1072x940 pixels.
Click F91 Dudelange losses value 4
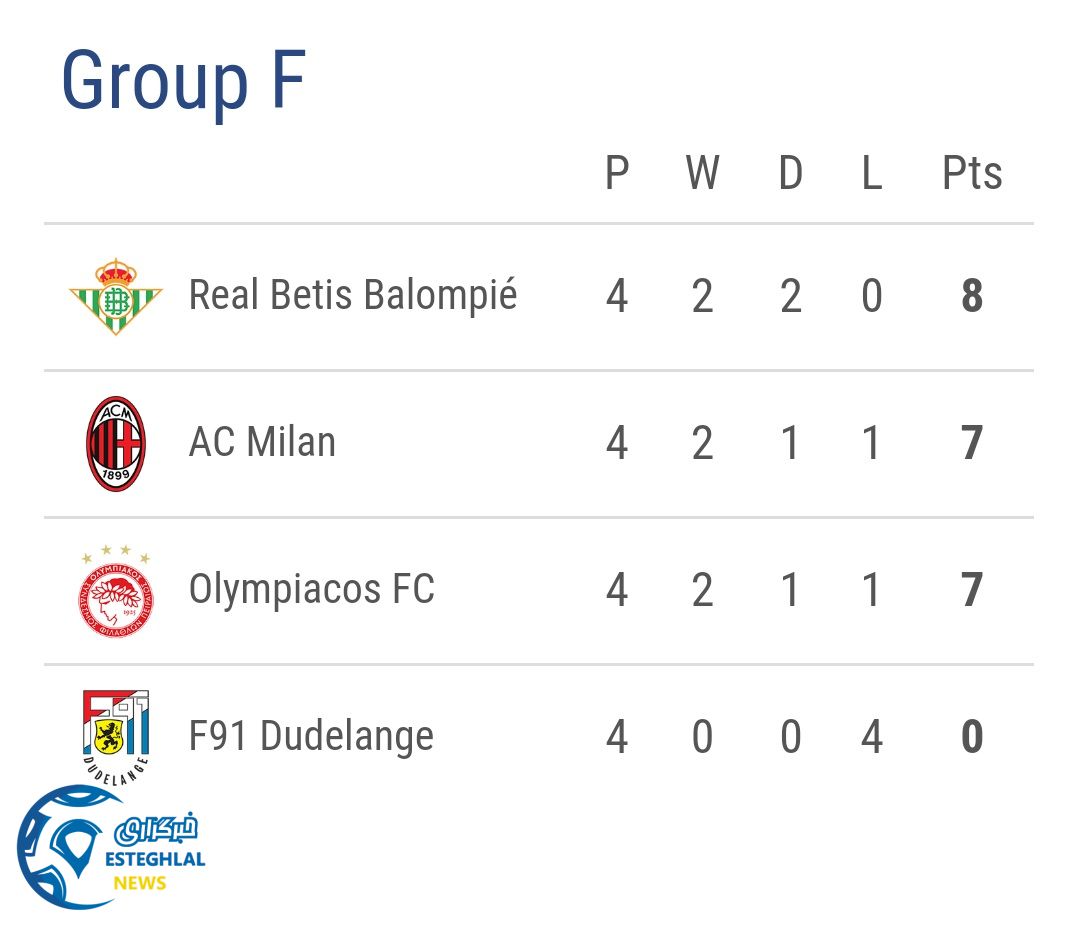(871, 737)
